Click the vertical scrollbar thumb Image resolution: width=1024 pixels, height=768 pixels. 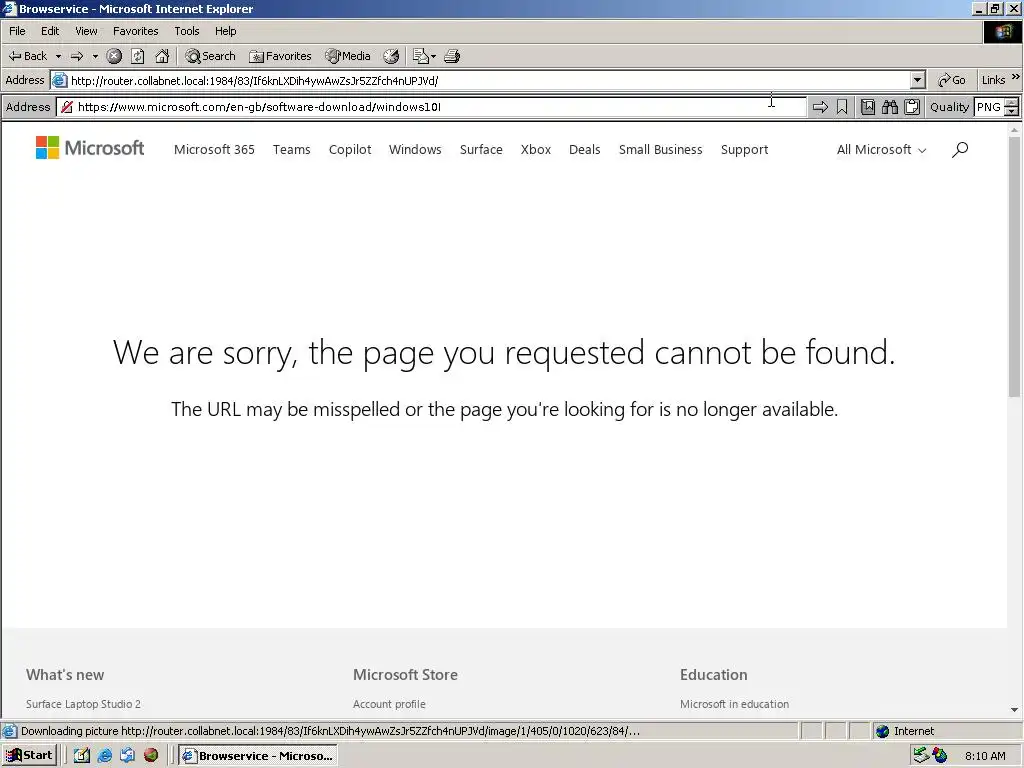pyautogui.click(x=1014, y=266)
